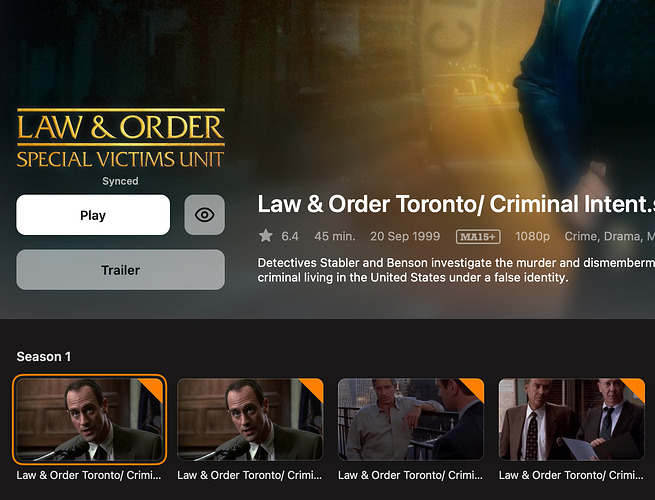This screenshot has height=500, width=655.
Task: Open the second episode thumbnail with microphone scene
Action: point(250,419)
